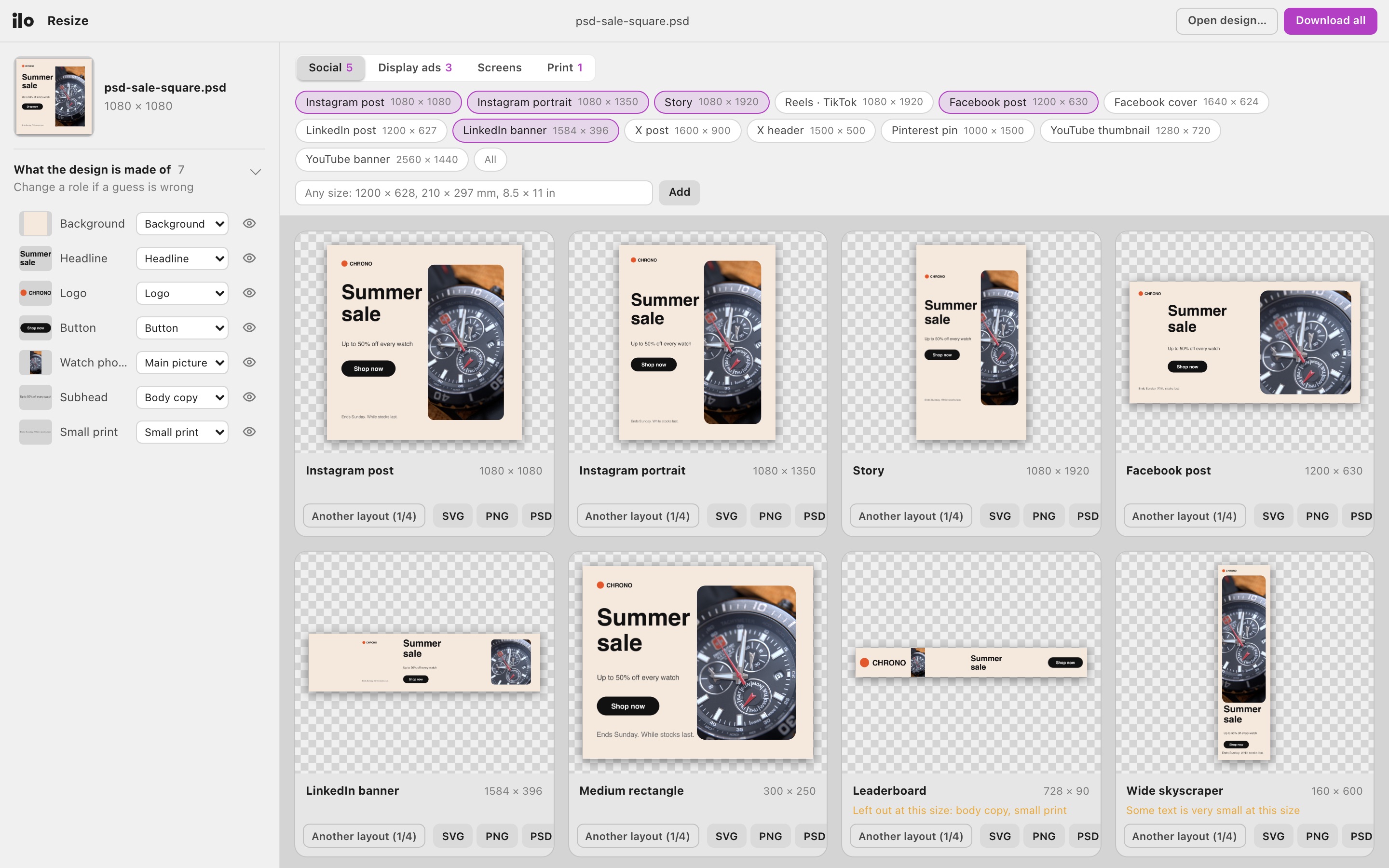The height and width of the screenshot is (868, 1389).
Task: Switch to the Social tab
Action: tap(330, 68)
